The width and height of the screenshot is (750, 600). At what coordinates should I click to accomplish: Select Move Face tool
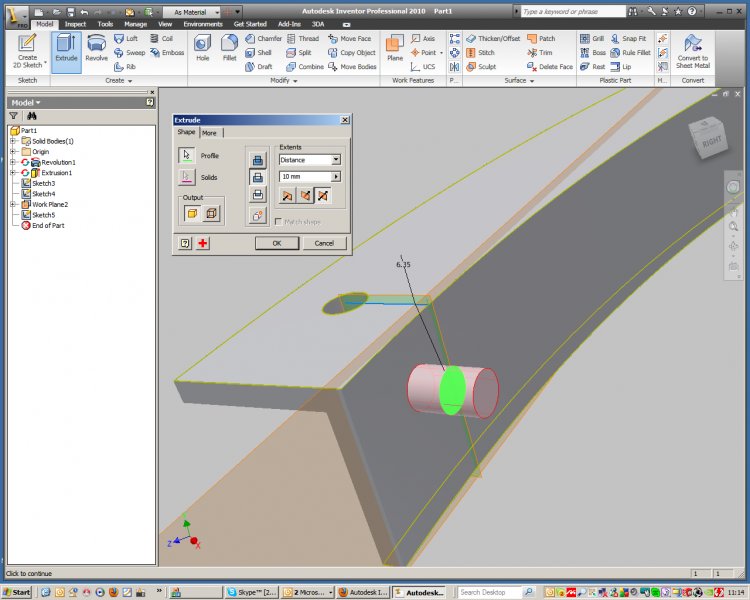click(350, 38)
